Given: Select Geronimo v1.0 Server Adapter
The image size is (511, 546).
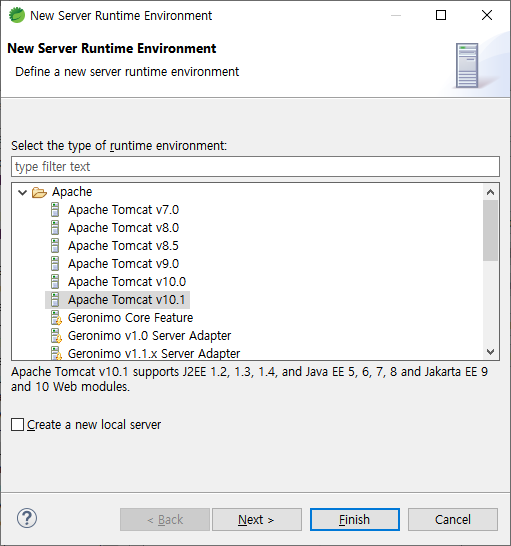Looking at the screenshot, I should [149, 336].
